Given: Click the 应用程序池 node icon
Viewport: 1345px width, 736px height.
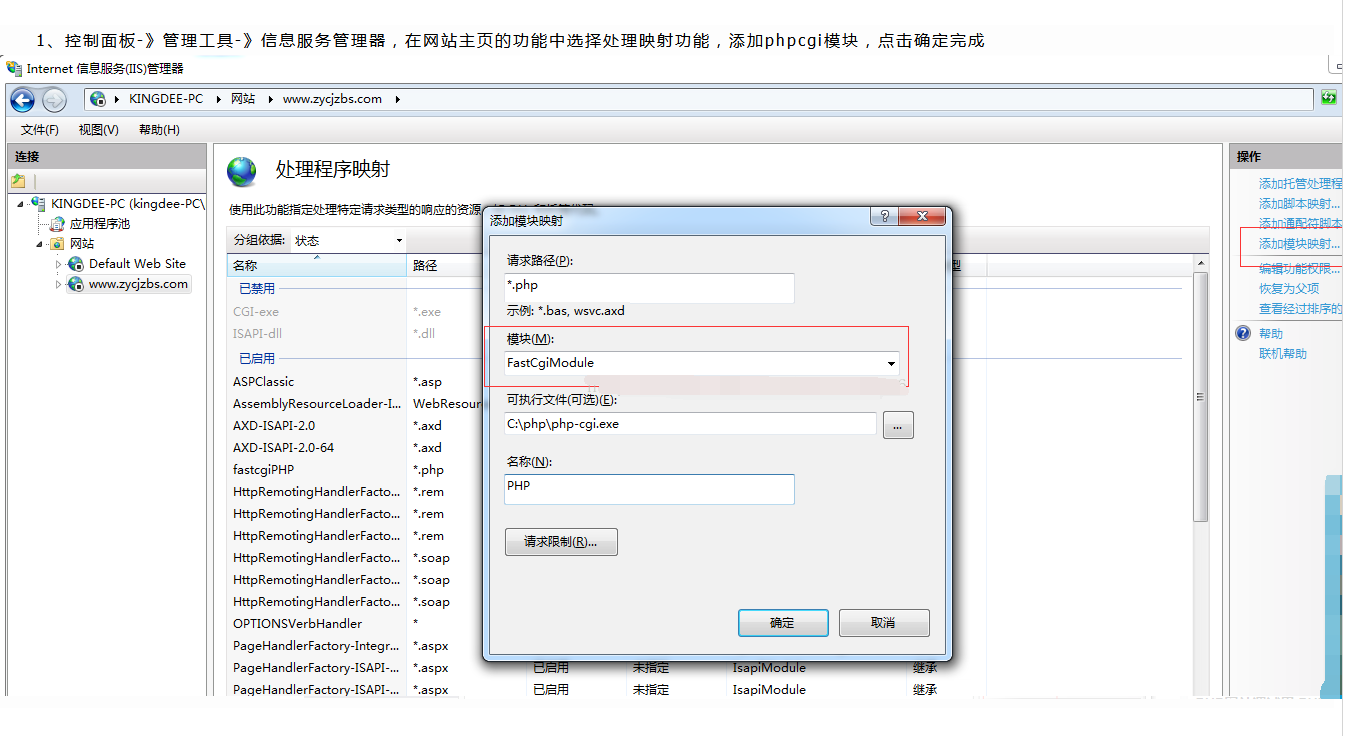Looking at the screenshot, I should pyautogui.click(x=58, y=224).
